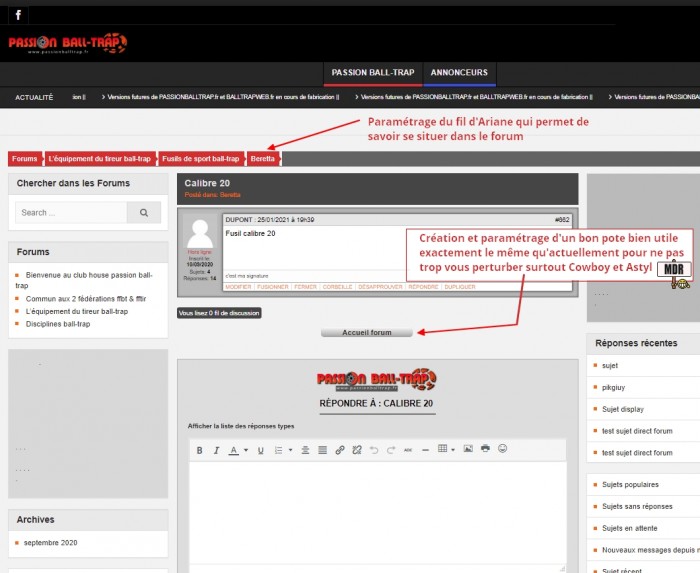700x573 pixels.
Task: Click the RÉPONDRE link under the post
Action: tap(423, 286)
